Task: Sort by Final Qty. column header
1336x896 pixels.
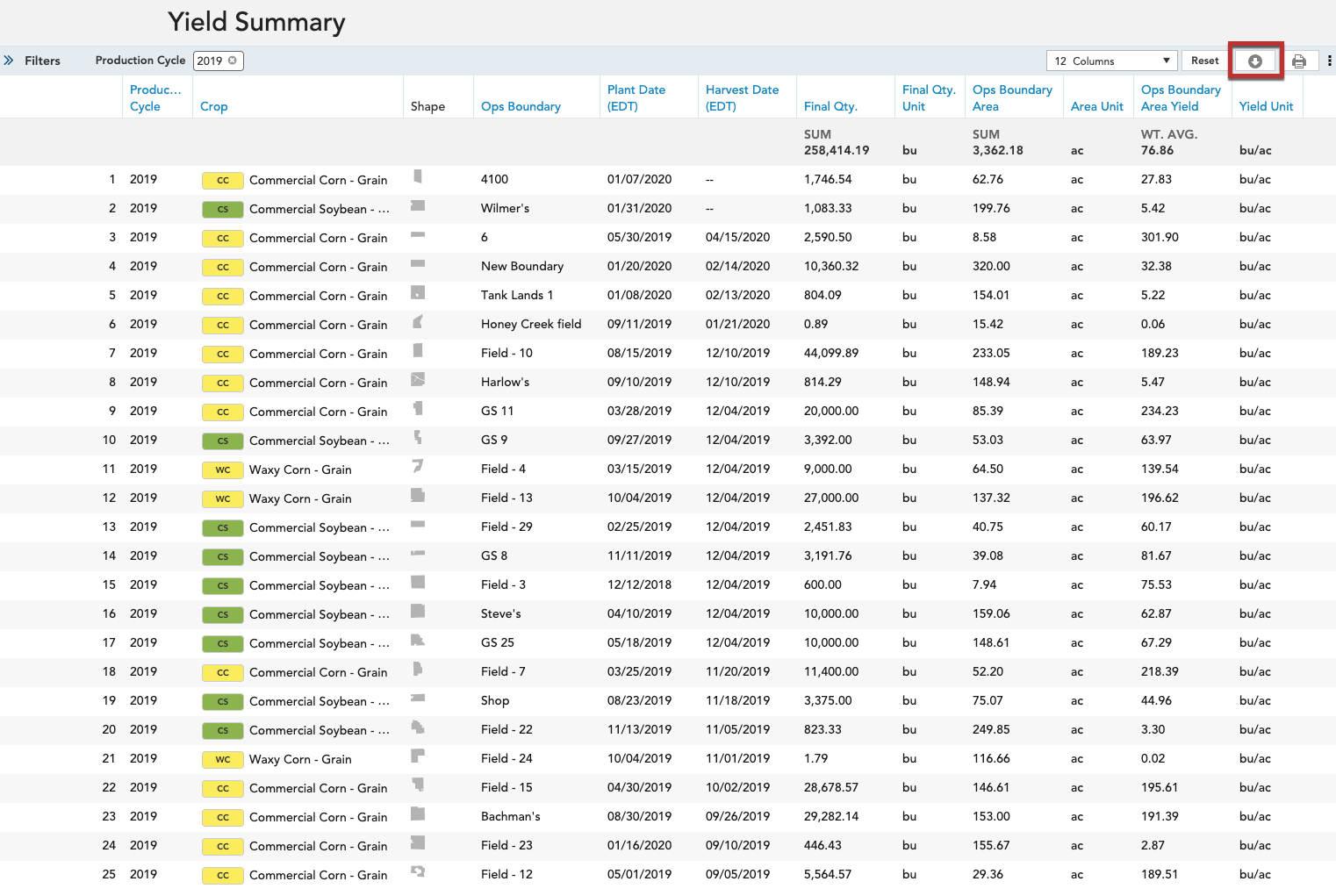Action: [830, 106]
